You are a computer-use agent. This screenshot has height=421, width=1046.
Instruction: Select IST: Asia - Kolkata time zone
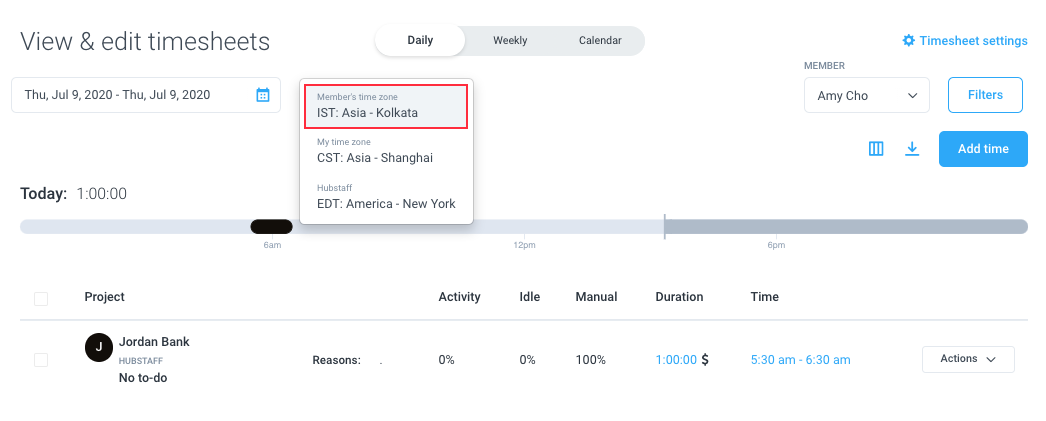point(386,106)
